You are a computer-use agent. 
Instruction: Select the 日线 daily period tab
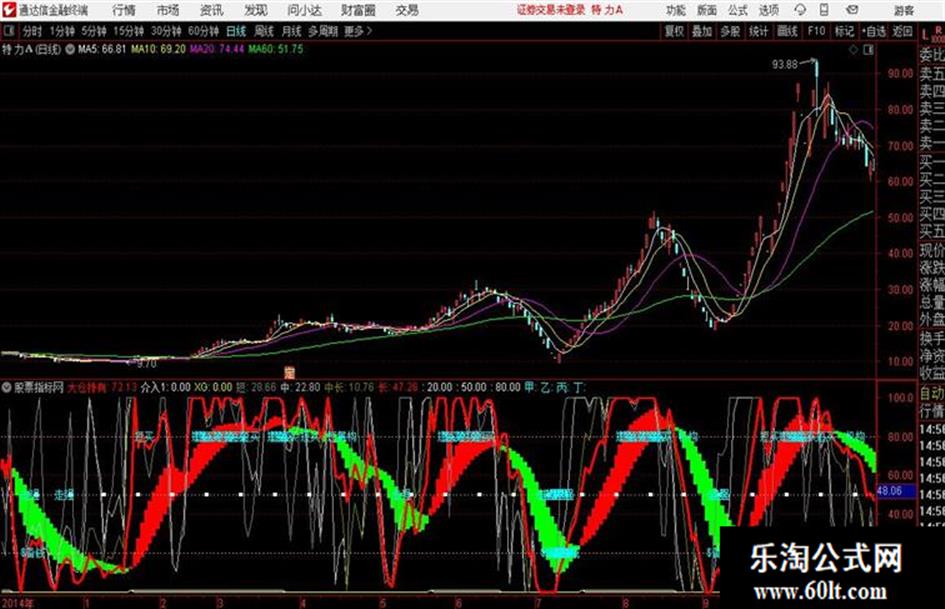tap(236, 31)
